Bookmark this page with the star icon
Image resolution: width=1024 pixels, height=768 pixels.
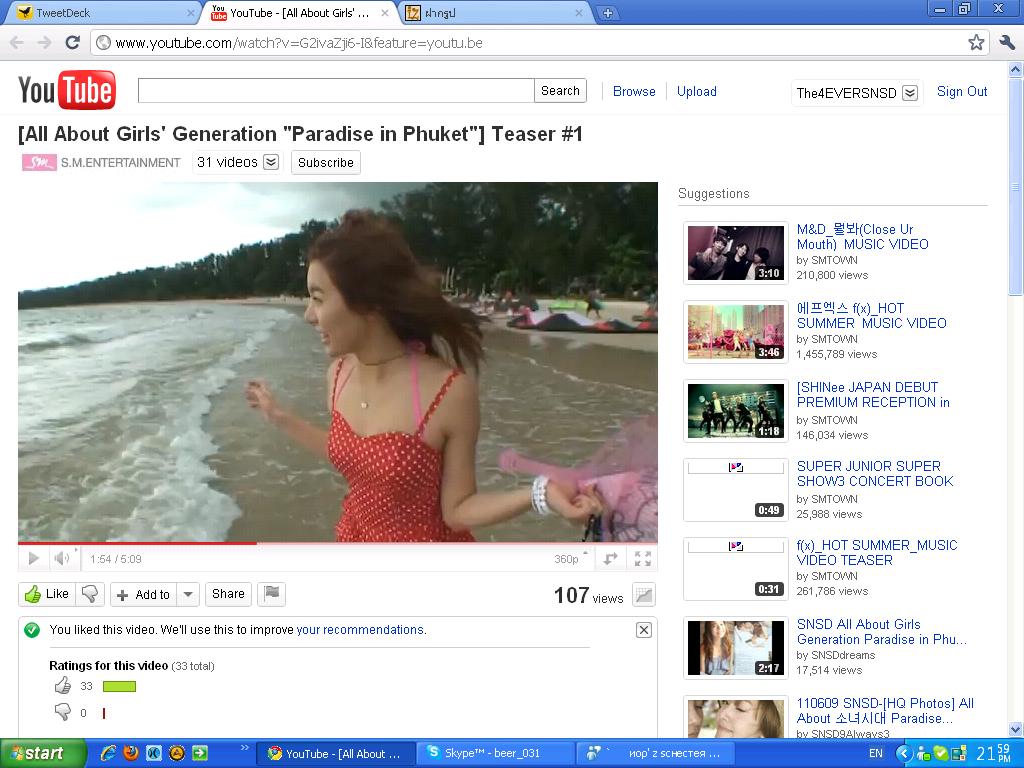976,43
